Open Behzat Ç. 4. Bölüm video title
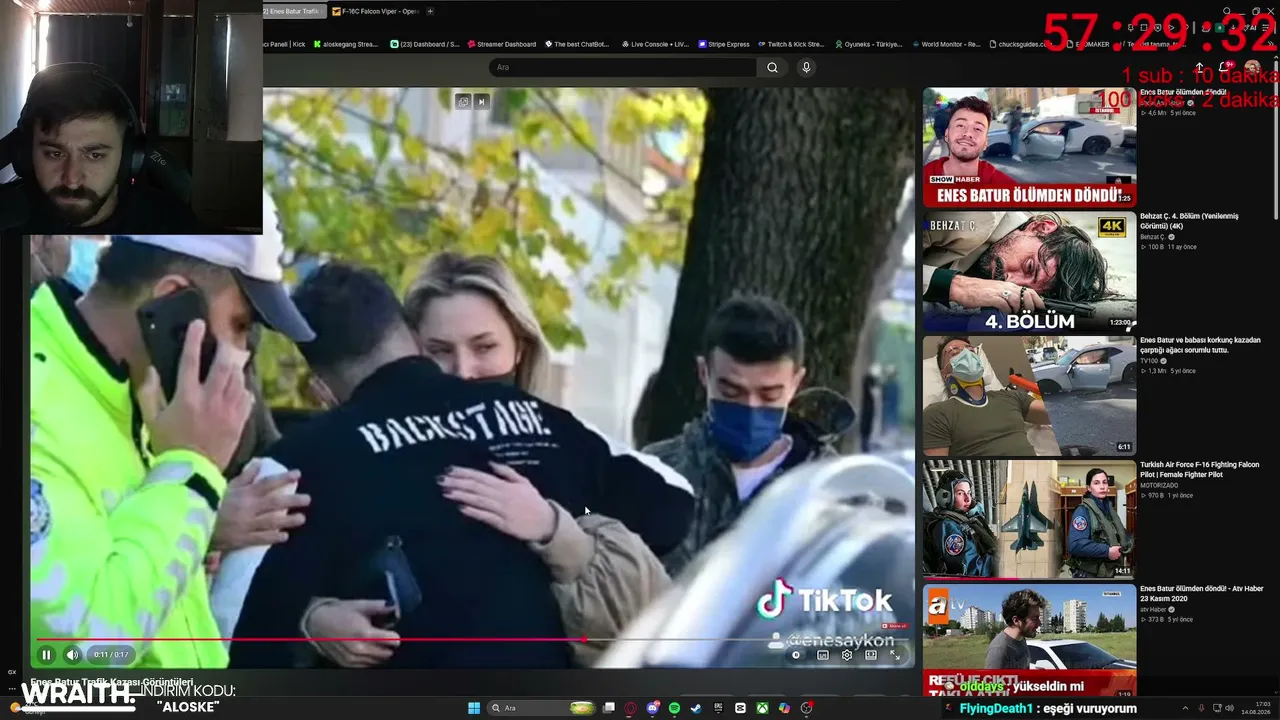This screenshot has height=720, width=1280. tap(1189, 221)
